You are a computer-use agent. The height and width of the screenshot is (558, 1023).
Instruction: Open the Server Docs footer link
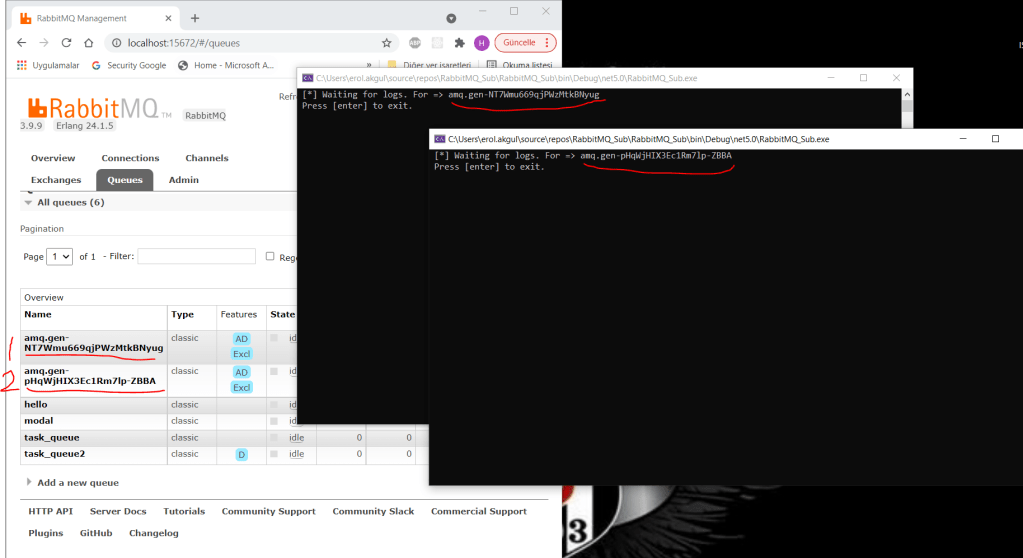[x=118, y=511]
